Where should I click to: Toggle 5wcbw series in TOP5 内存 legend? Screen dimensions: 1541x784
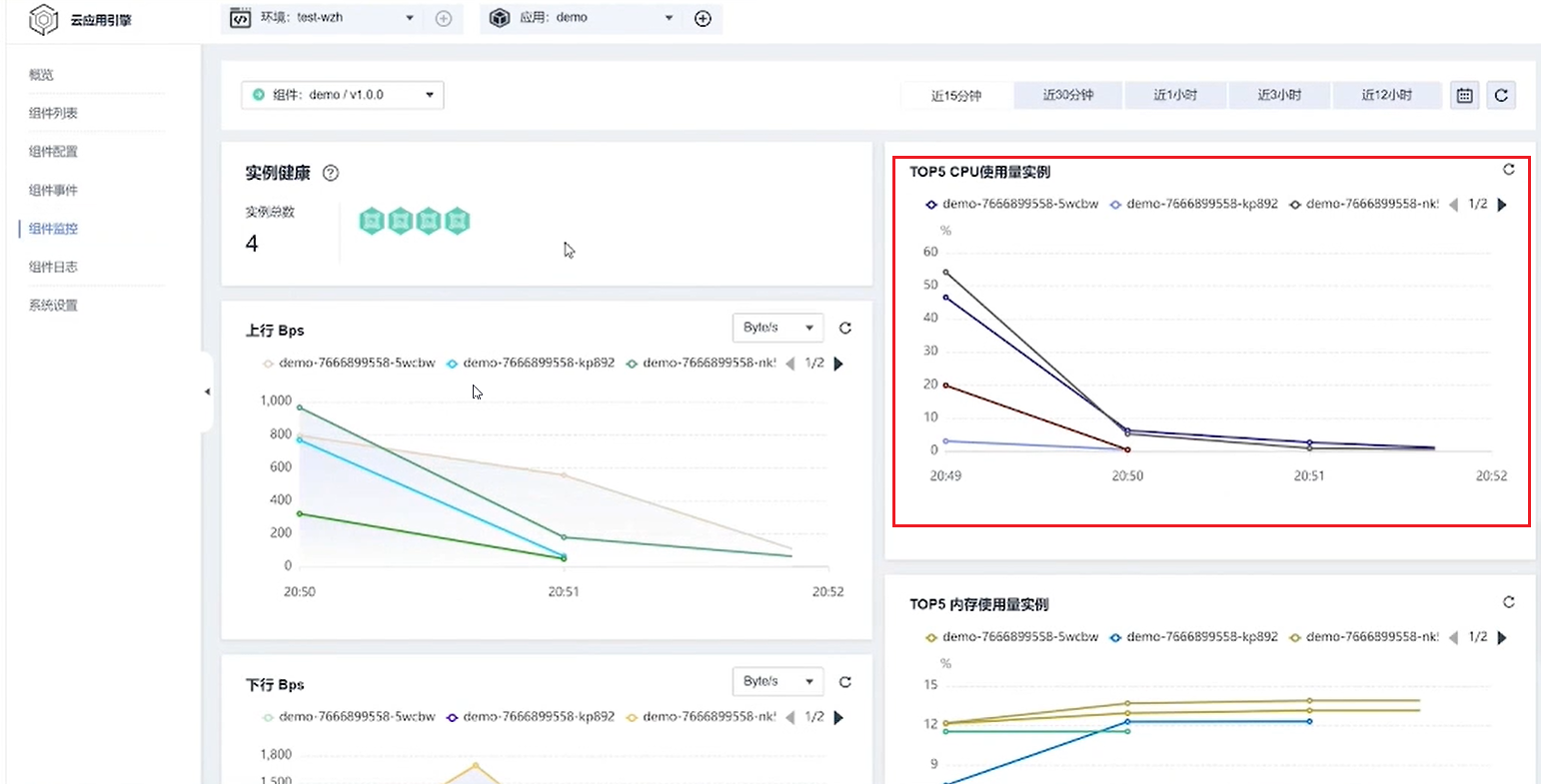(x=1012, y=637)
